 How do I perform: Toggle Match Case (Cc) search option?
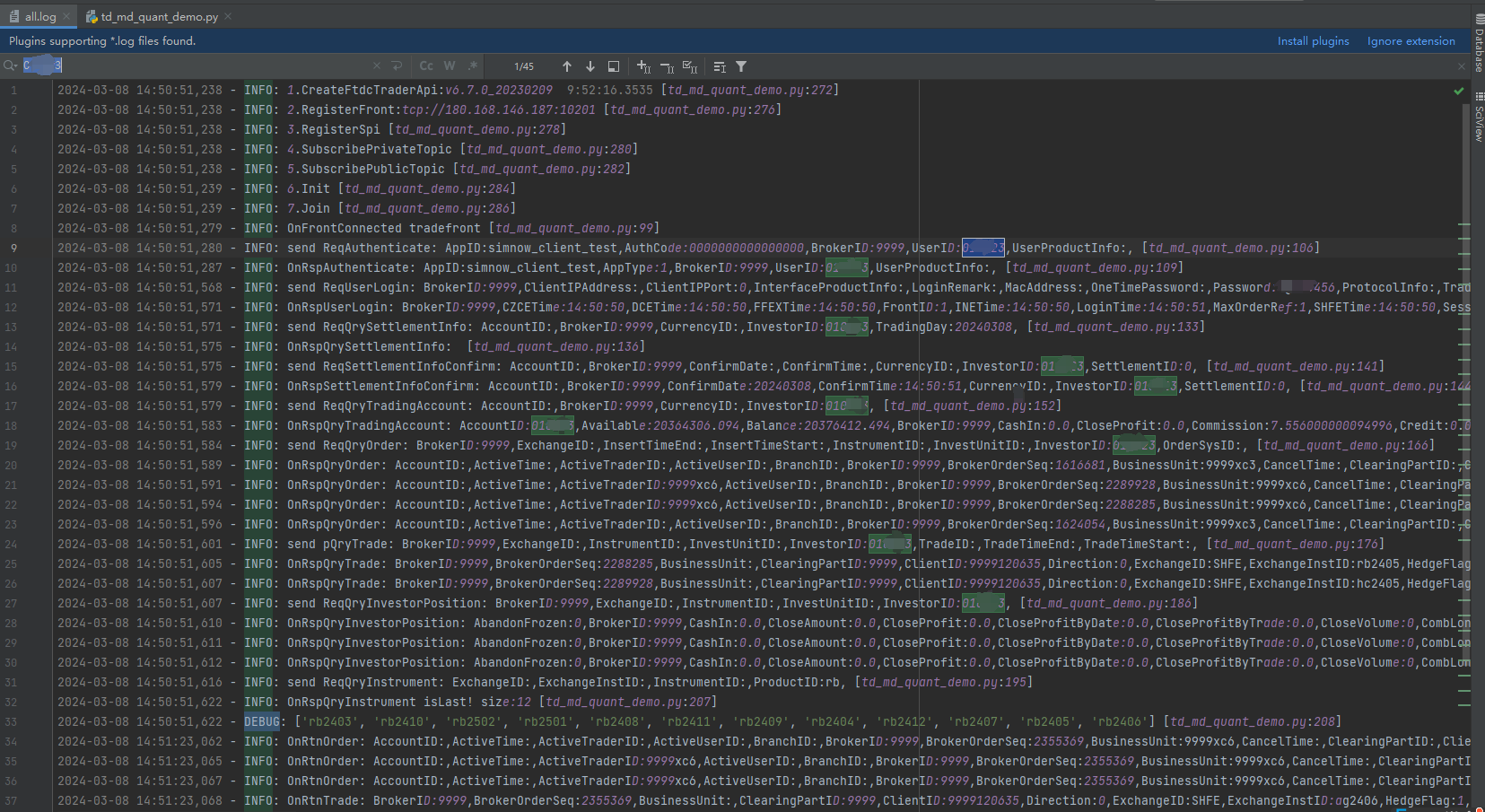426,65
